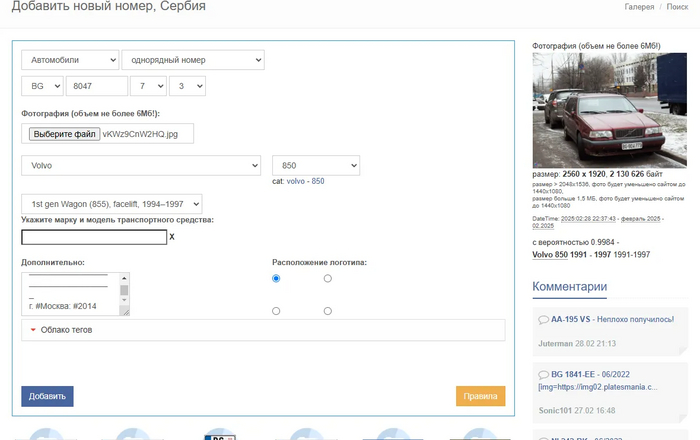Viewport: 700px width, 440px height.
Task: Select the top-left logo position radio button
Action: (276, 279)
